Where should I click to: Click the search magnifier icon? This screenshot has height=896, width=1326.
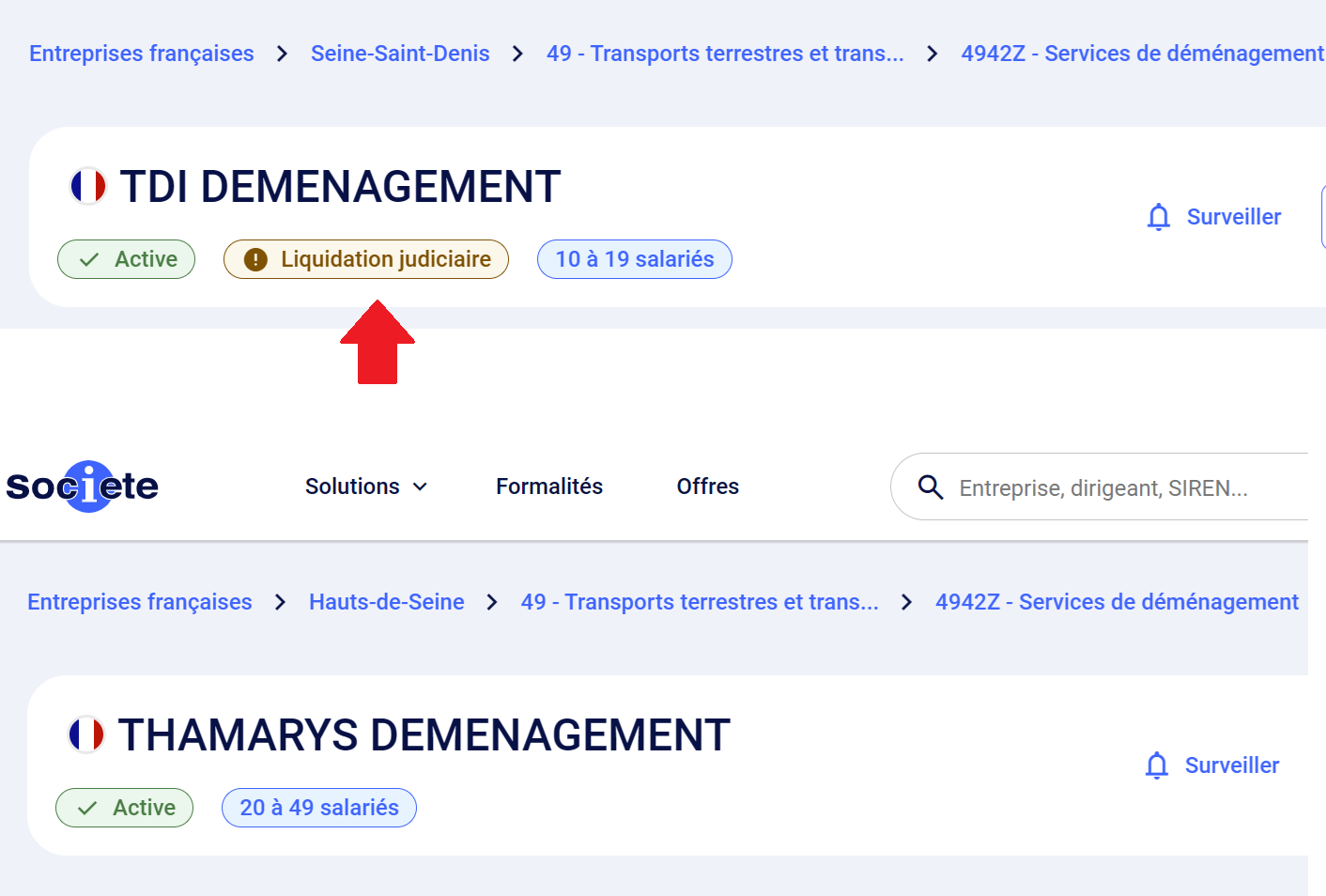tap(930, 487)
